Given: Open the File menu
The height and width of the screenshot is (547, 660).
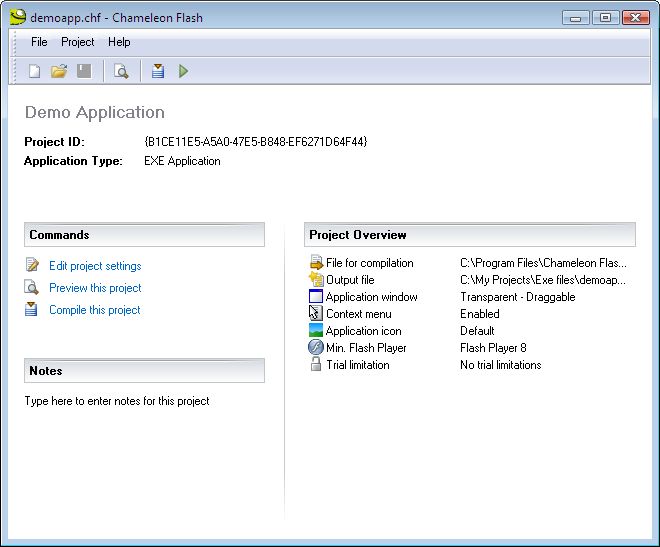Looking at the screenshot, I should tap(39, 42).
